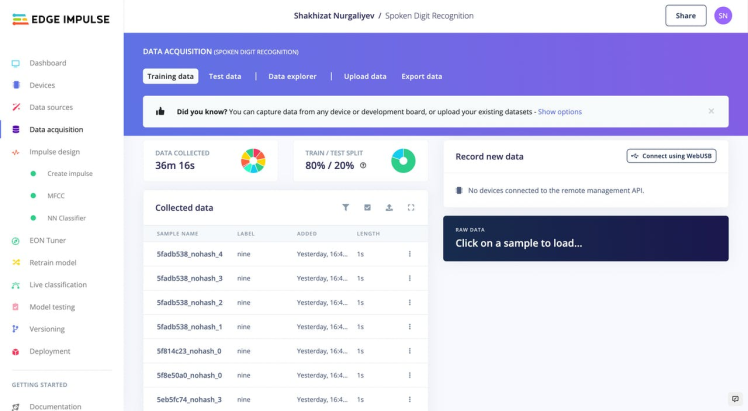This screenshot has width=748, height=411.
Task: Dismiss the Did you know banner
Action: click(x=711, y=111)
